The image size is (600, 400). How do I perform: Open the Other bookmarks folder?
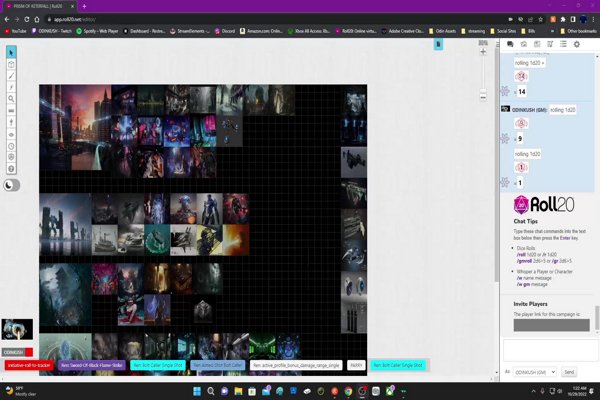pyautogui.click(x=578, y=31)
